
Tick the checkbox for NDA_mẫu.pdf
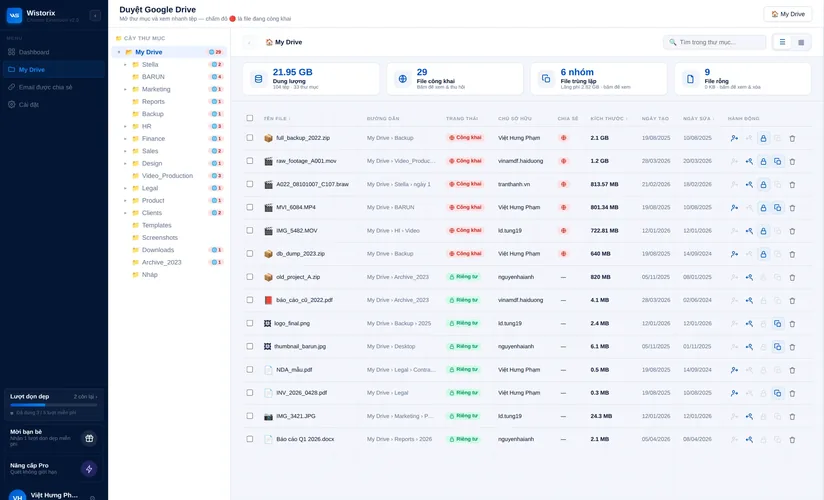click(x=250, y=370)
